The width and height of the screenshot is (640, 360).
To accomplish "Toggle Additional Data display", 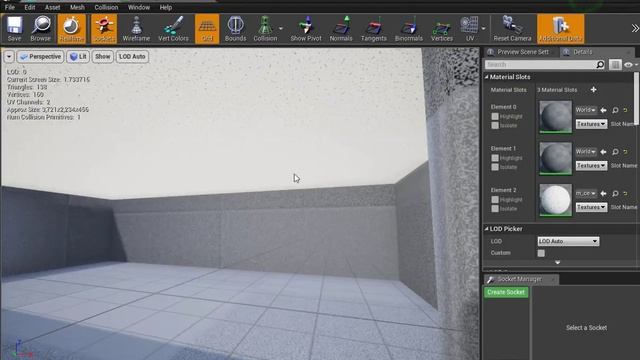I will click(560, 29).
